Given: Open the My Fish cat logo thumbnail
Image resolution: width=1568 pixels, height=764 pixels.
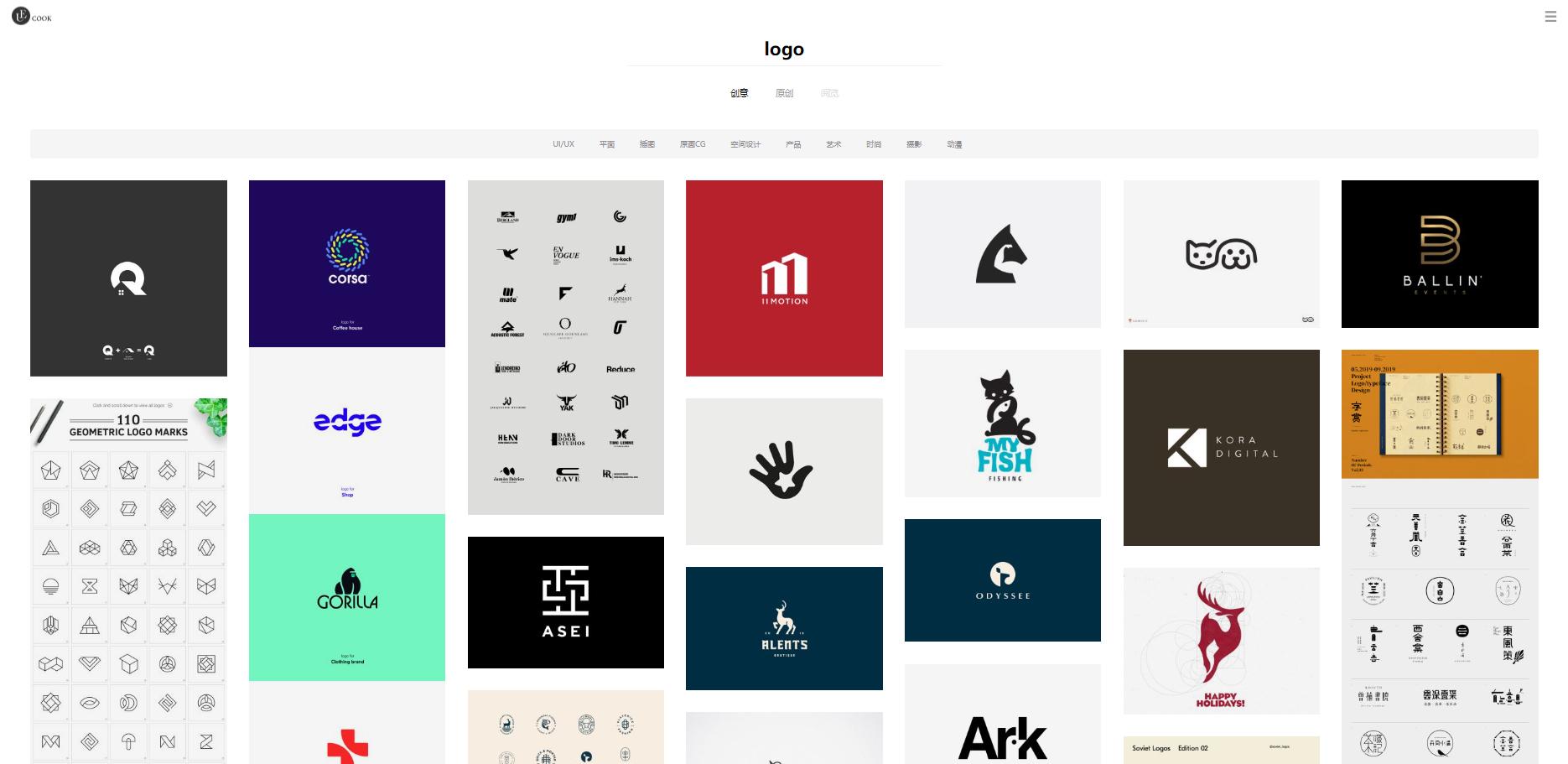Looking at the screenshot, I should [x=1003, y=424].
